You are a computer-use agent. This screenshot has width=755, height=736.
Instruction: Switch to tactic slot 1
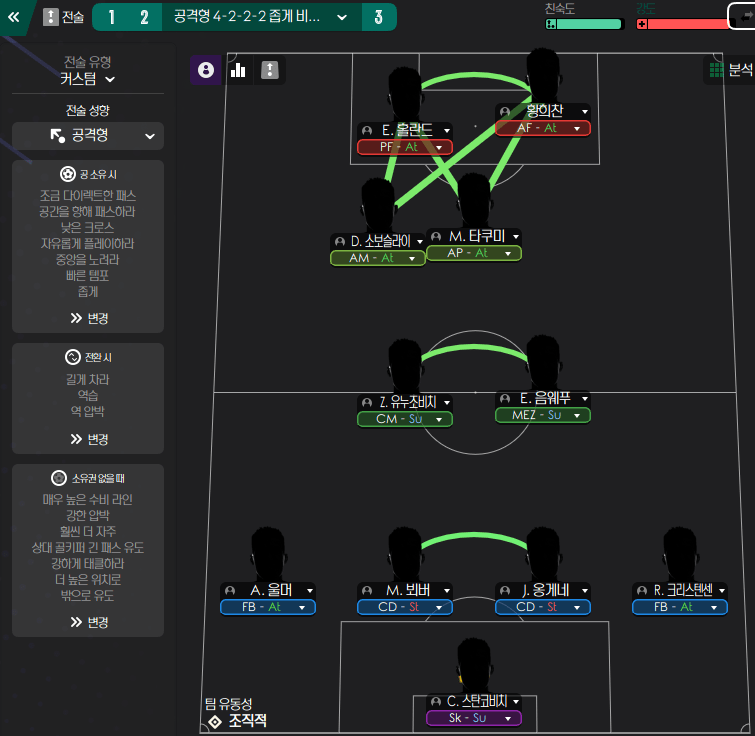[112, 17]
